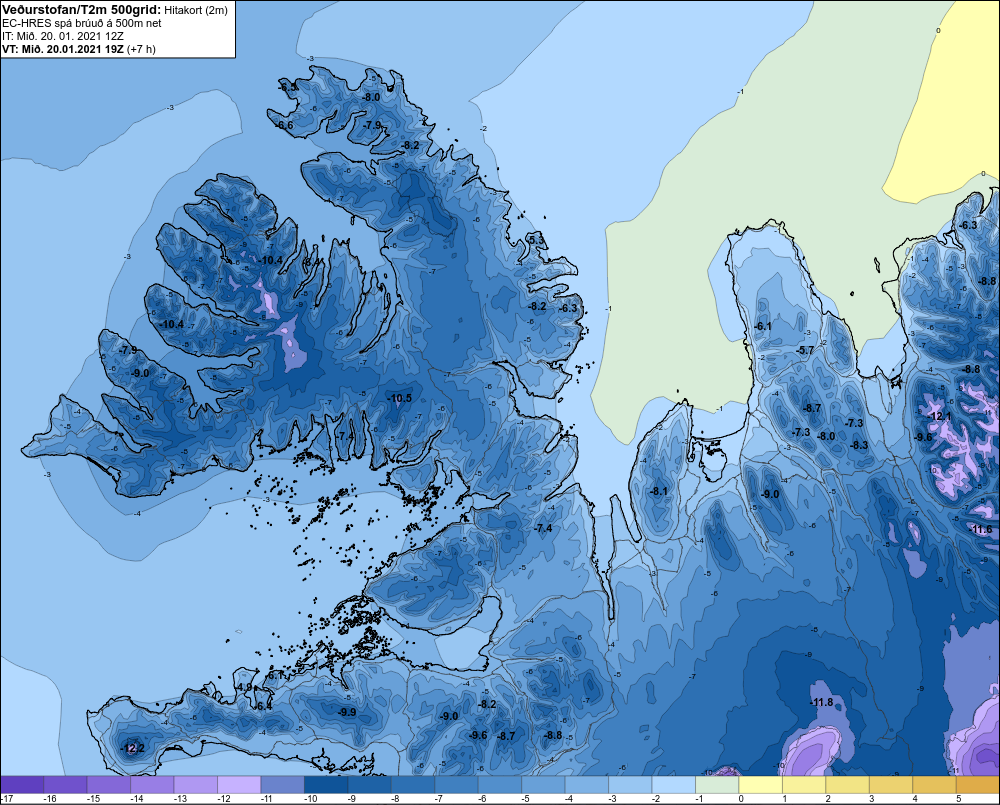Click the legend swatch between 2 and 3
This screenshot has width=1000, height=805.
click(846, 785)
